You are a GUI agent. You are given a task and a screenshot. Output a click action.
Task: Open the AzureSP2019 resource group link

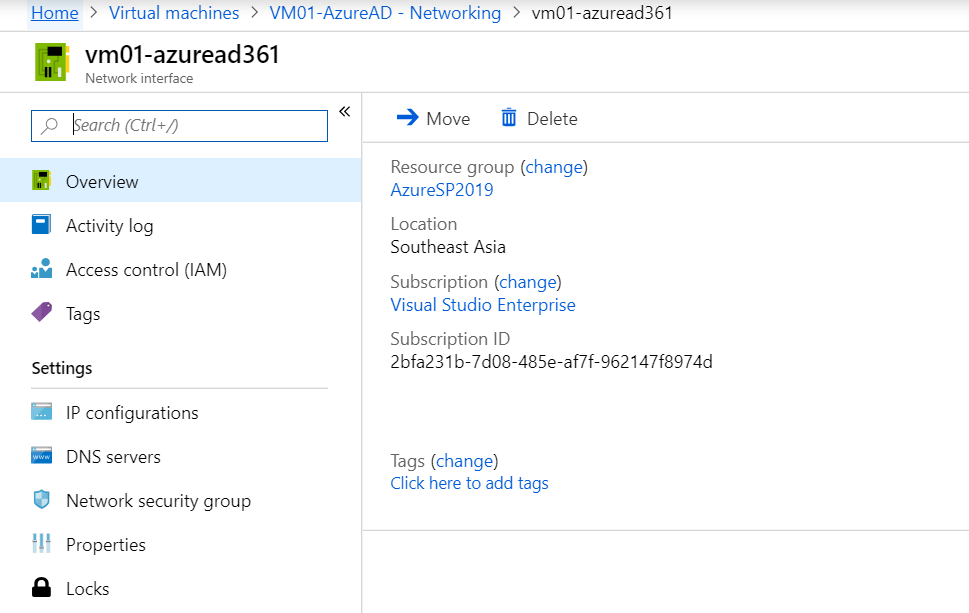point(442,190)
